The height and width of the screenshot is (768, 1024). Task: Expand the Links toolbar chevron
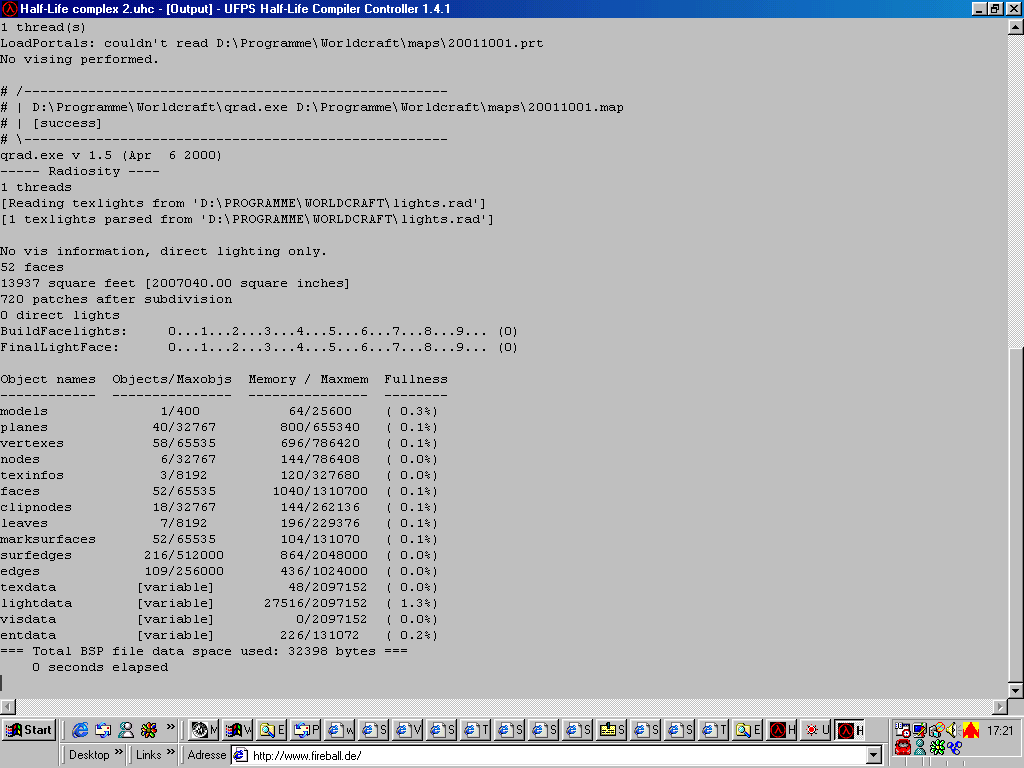170,753
